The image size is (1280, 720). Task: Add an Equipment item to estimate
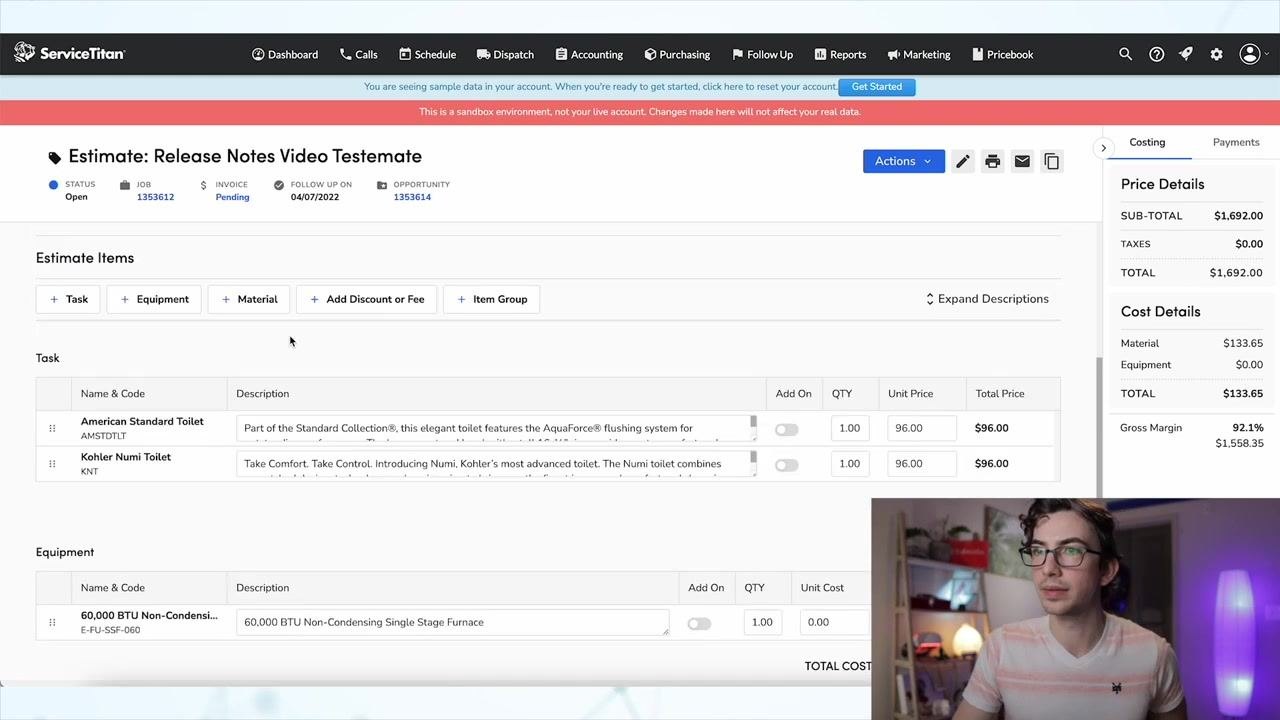tap(154, 299)
